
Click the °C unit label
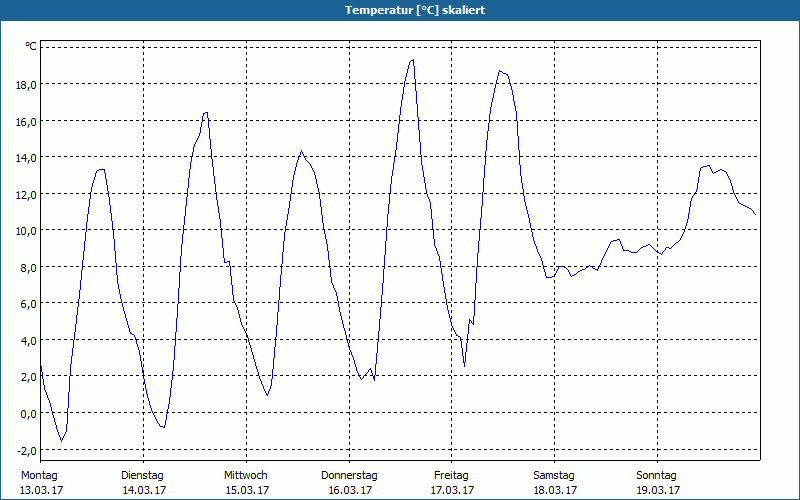tap(31, 46)
